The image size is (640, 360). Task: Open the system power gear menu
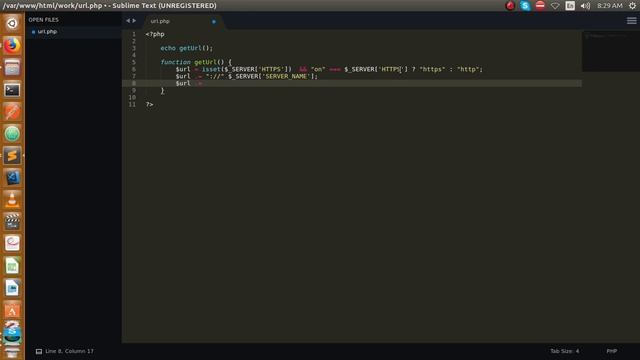632,6
